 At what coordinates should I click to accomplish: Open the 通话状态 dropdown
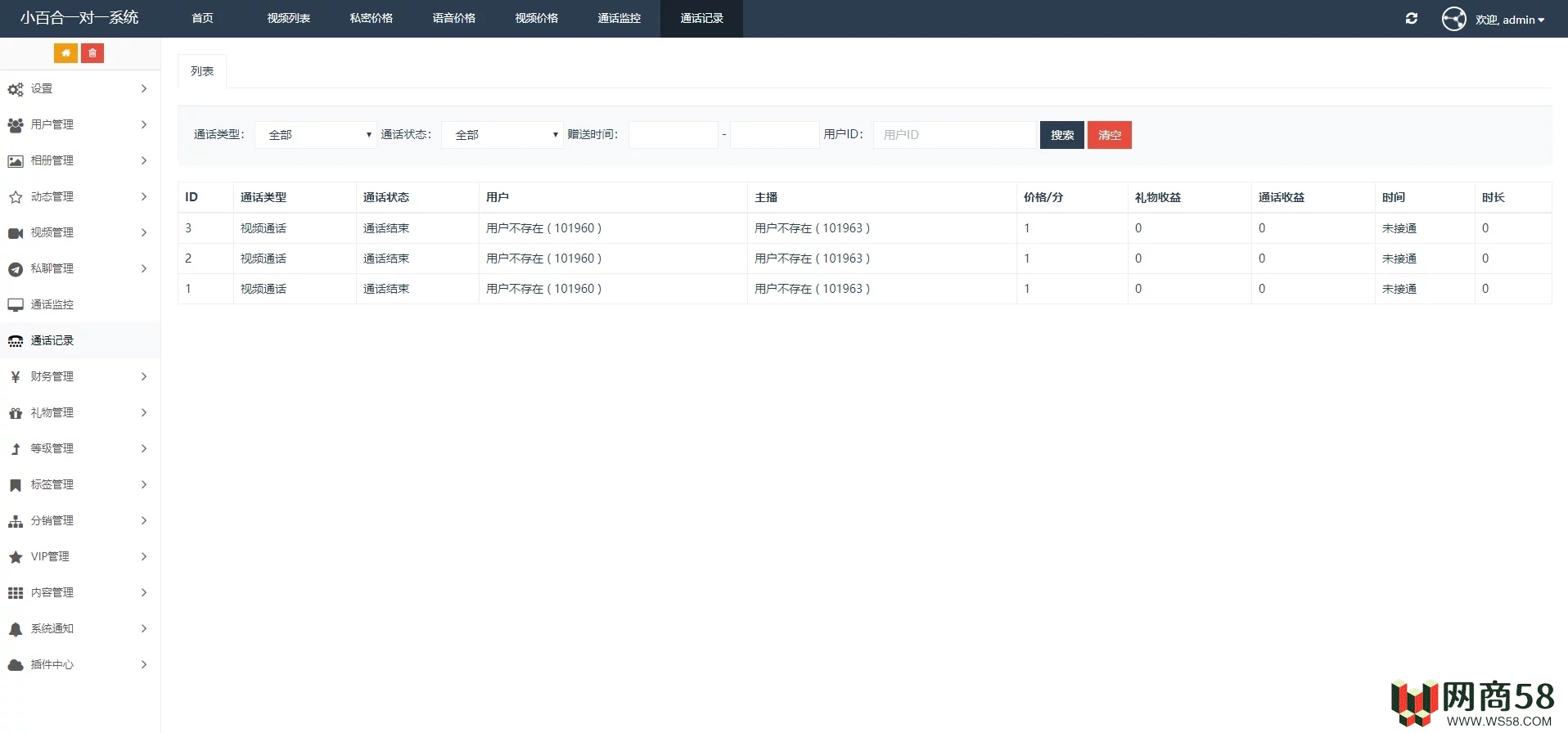click(x=502, y=135)
